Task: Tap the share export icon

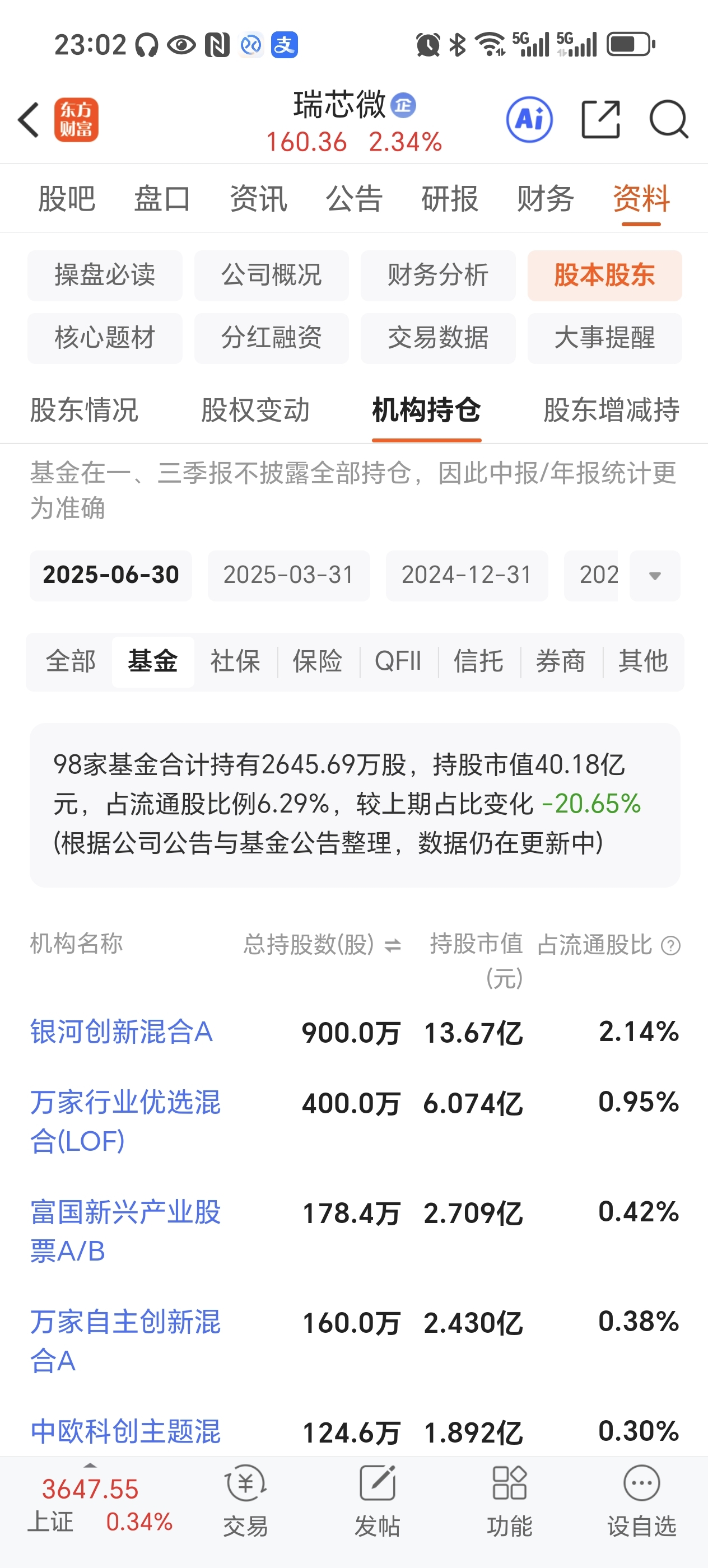Action: point(600,119)
